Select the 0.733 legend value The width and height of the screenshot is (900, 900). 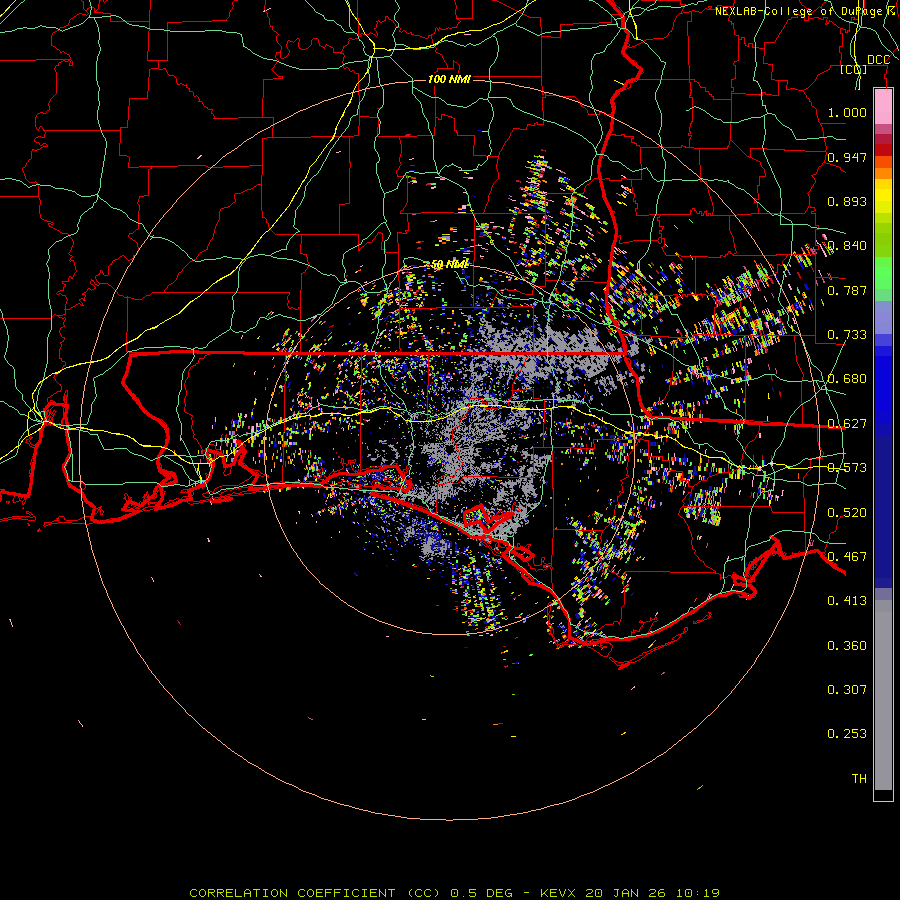847,335
